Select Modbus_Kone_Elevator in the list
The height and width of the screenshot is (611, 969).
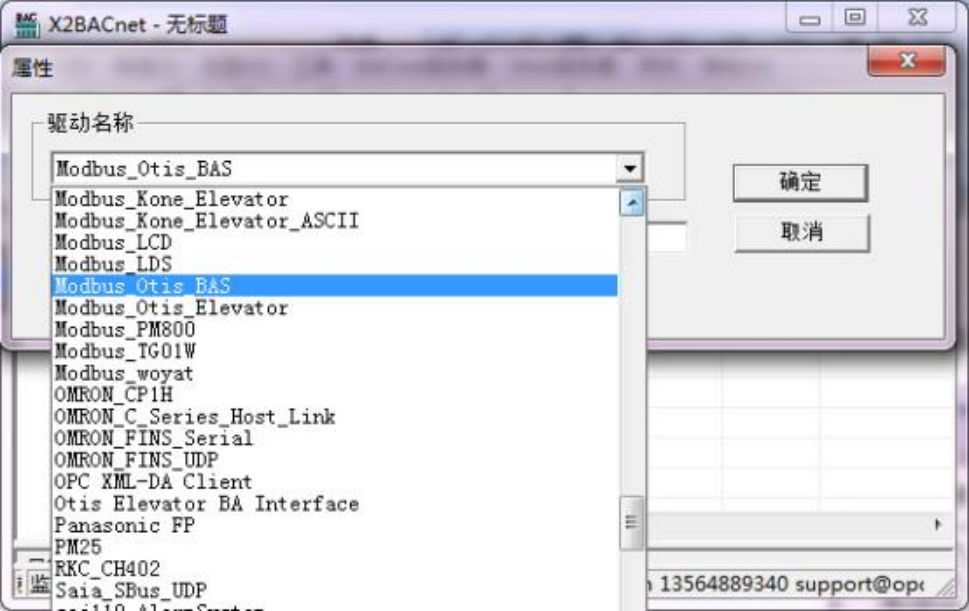coord(335,199)
